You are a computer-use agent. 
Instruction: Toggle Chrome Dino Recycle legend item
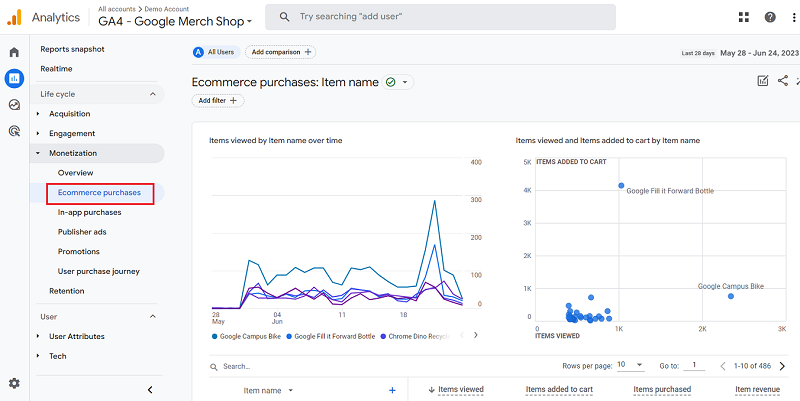click(415, 337)
